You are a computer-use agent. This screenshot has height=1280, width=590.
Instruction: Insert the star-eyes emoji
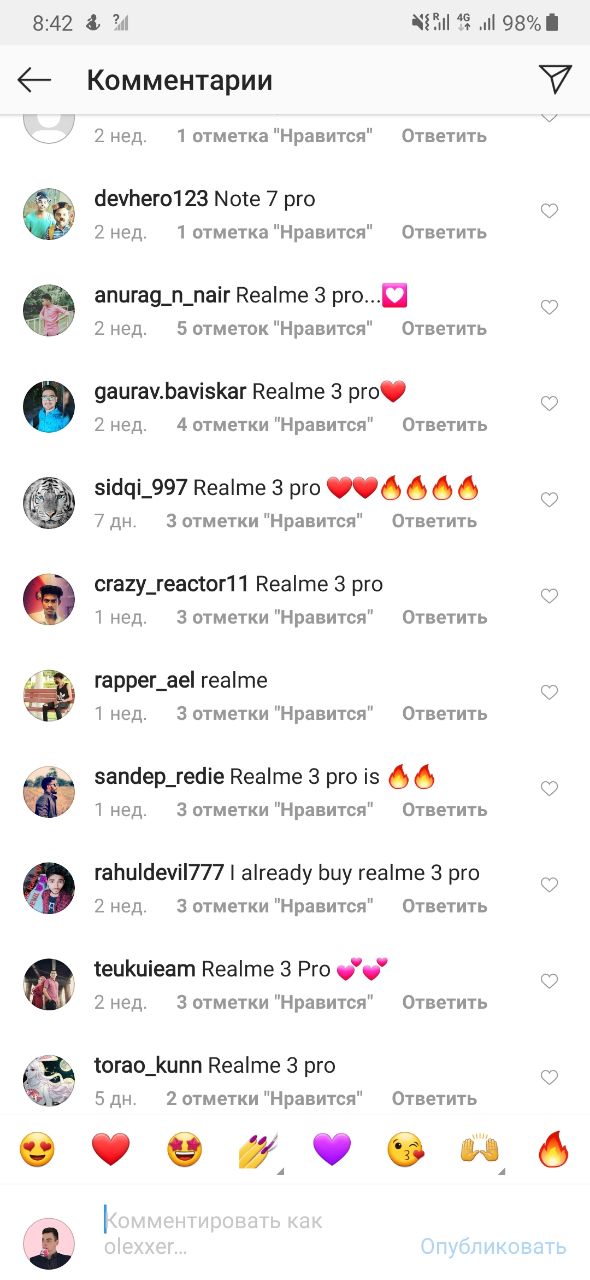(184, 1150)
